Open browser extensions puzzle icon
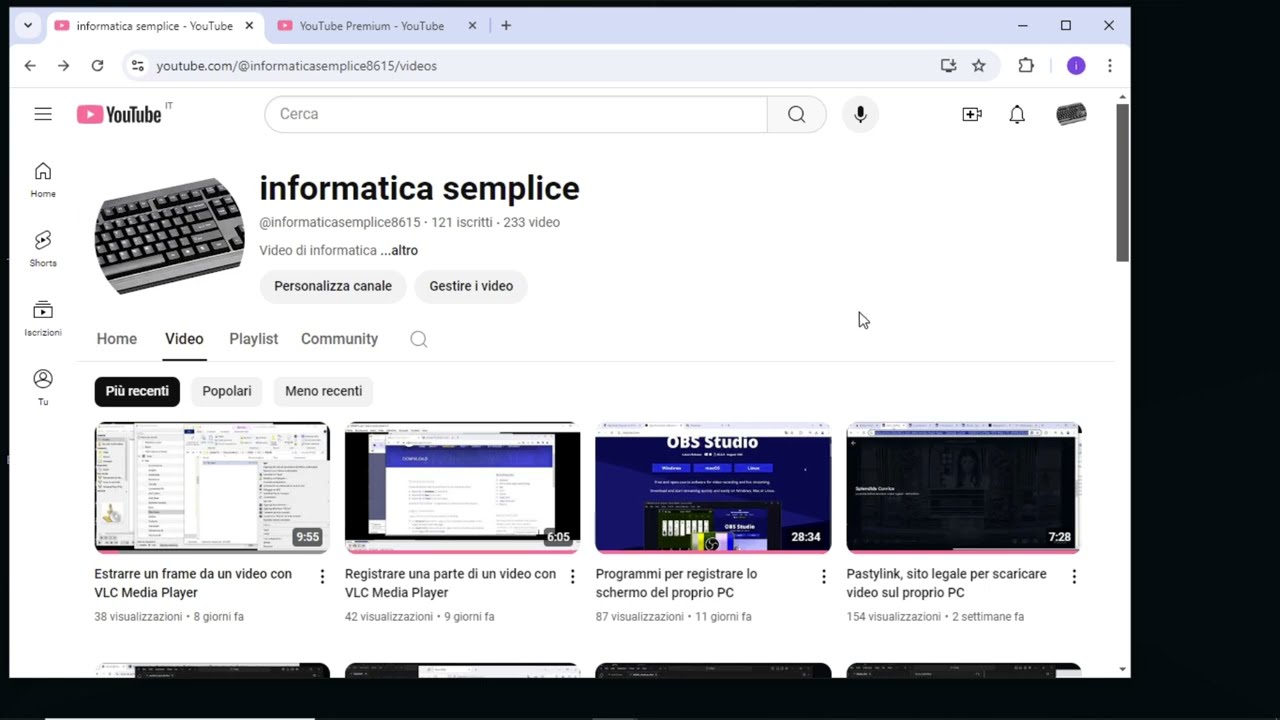The height and width of the screenshot is (720, 1280). click(1026, 66)
